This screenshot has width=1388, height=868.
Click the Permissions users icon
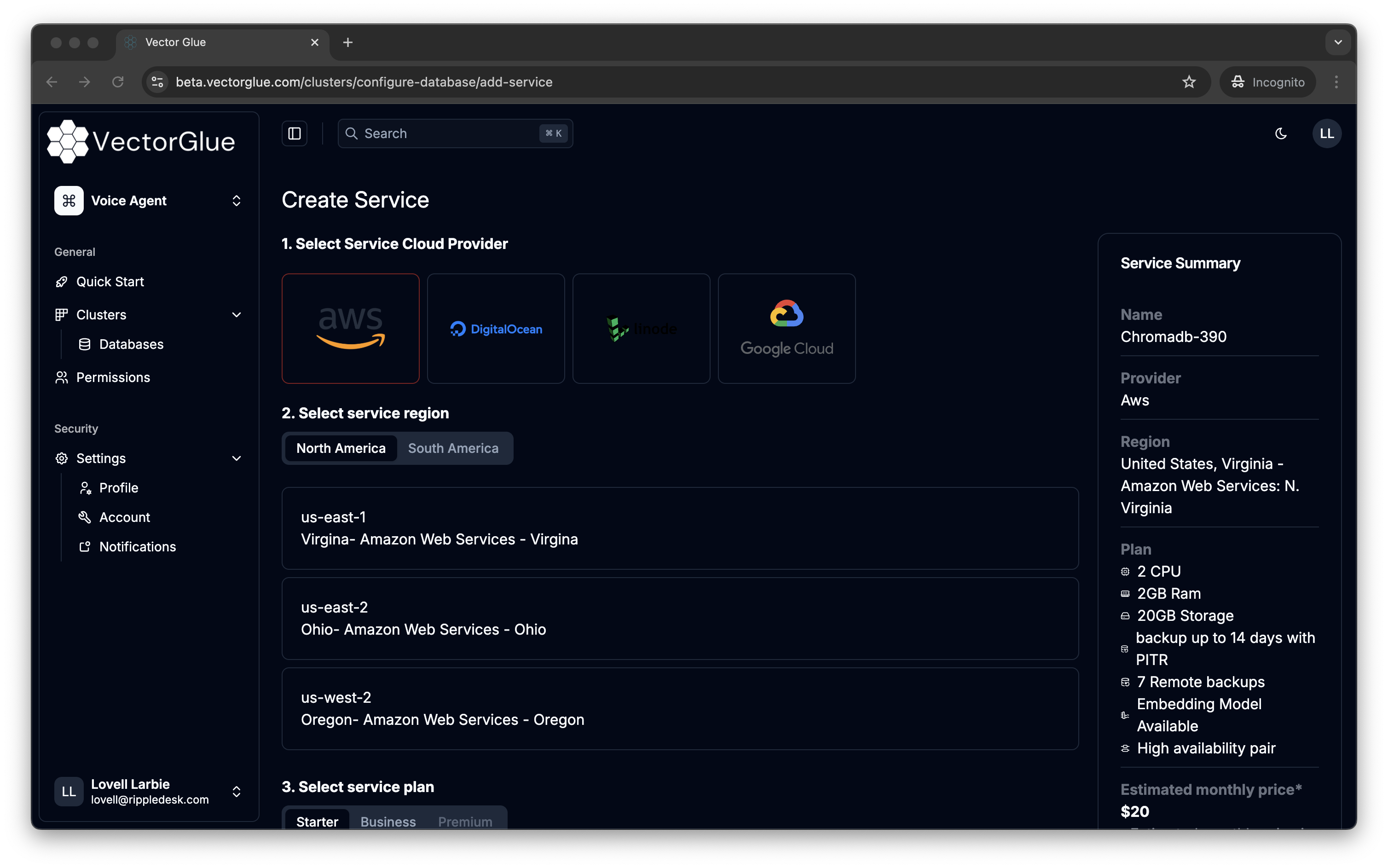[61, 378]
